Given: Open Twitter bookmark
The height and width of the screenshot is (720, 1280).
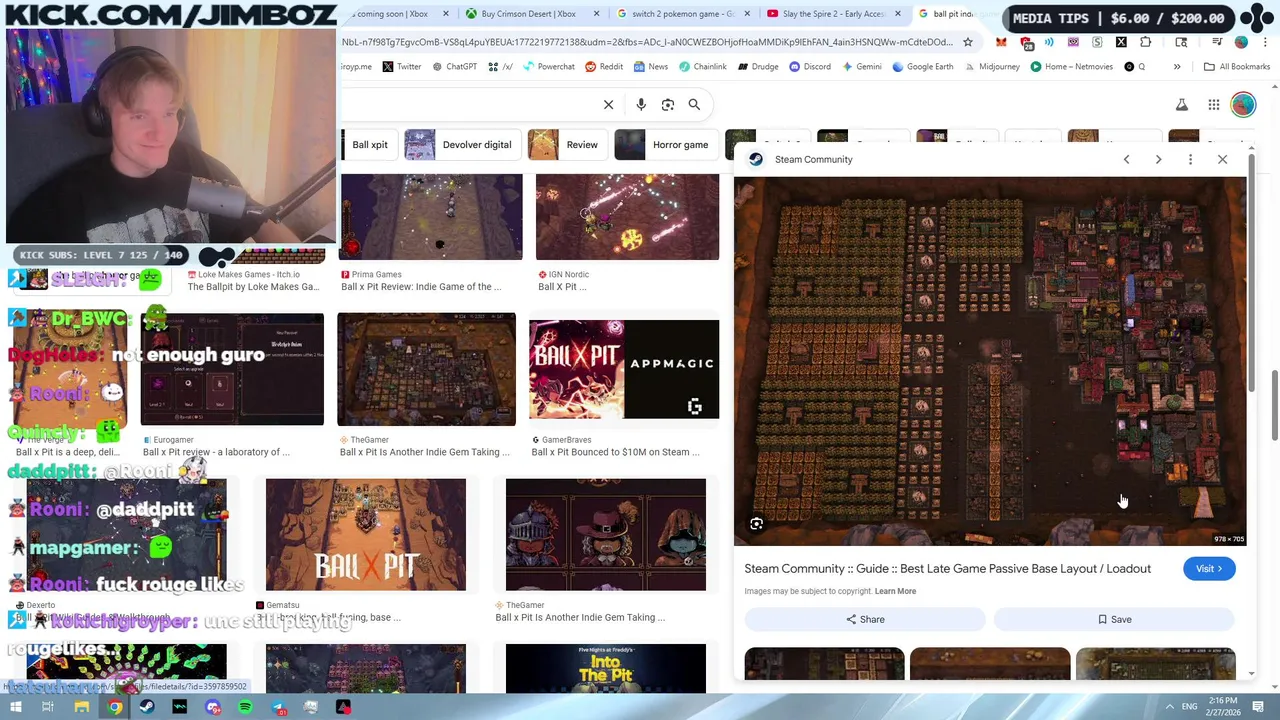Looking at the screenshot, I should pyautogui.click(x=402, y=67).
